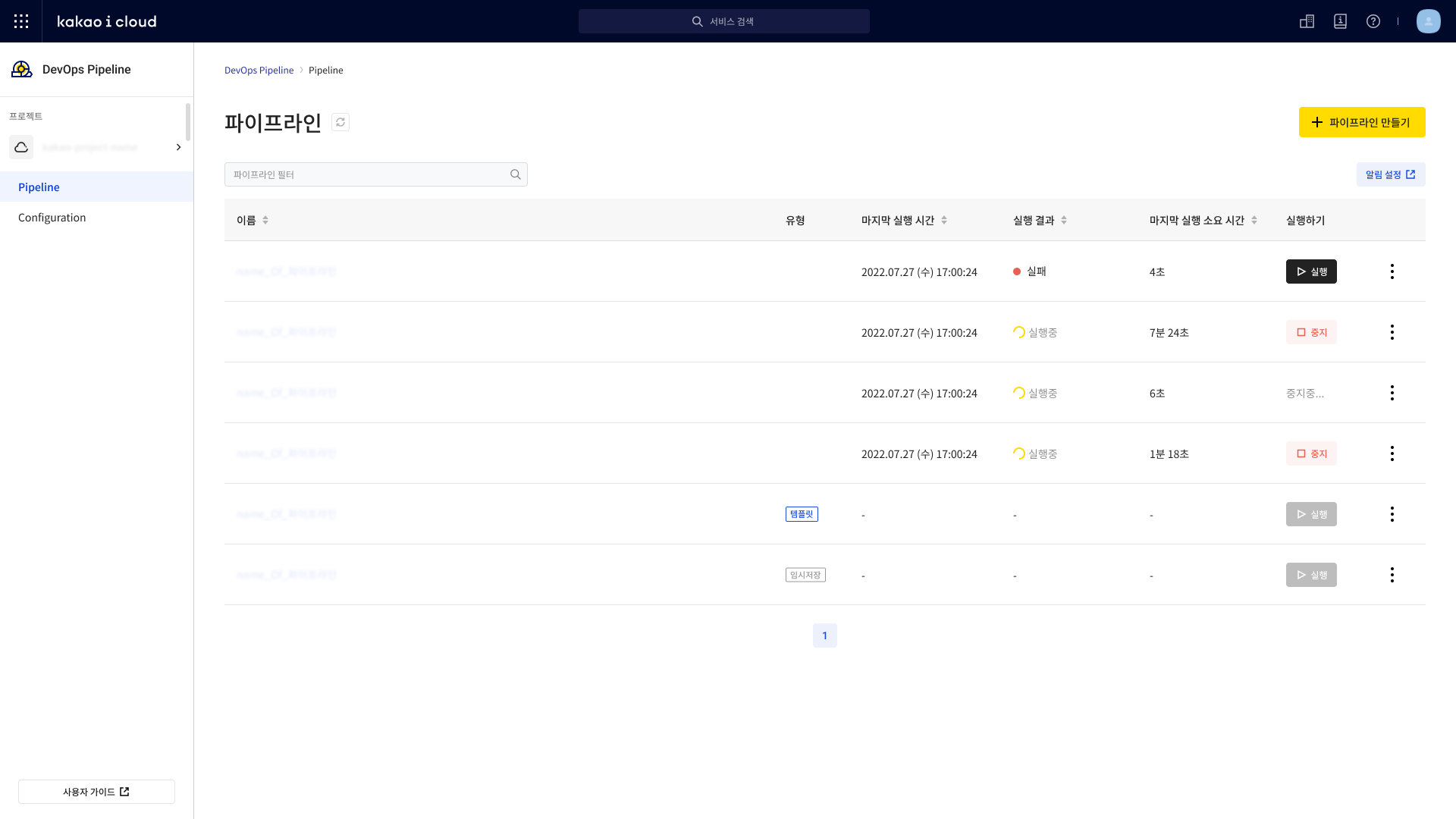Viewport: 1456px width, 819px height.
Task: Click the filter search magnifier icon
Action: [x=516, y=174]
